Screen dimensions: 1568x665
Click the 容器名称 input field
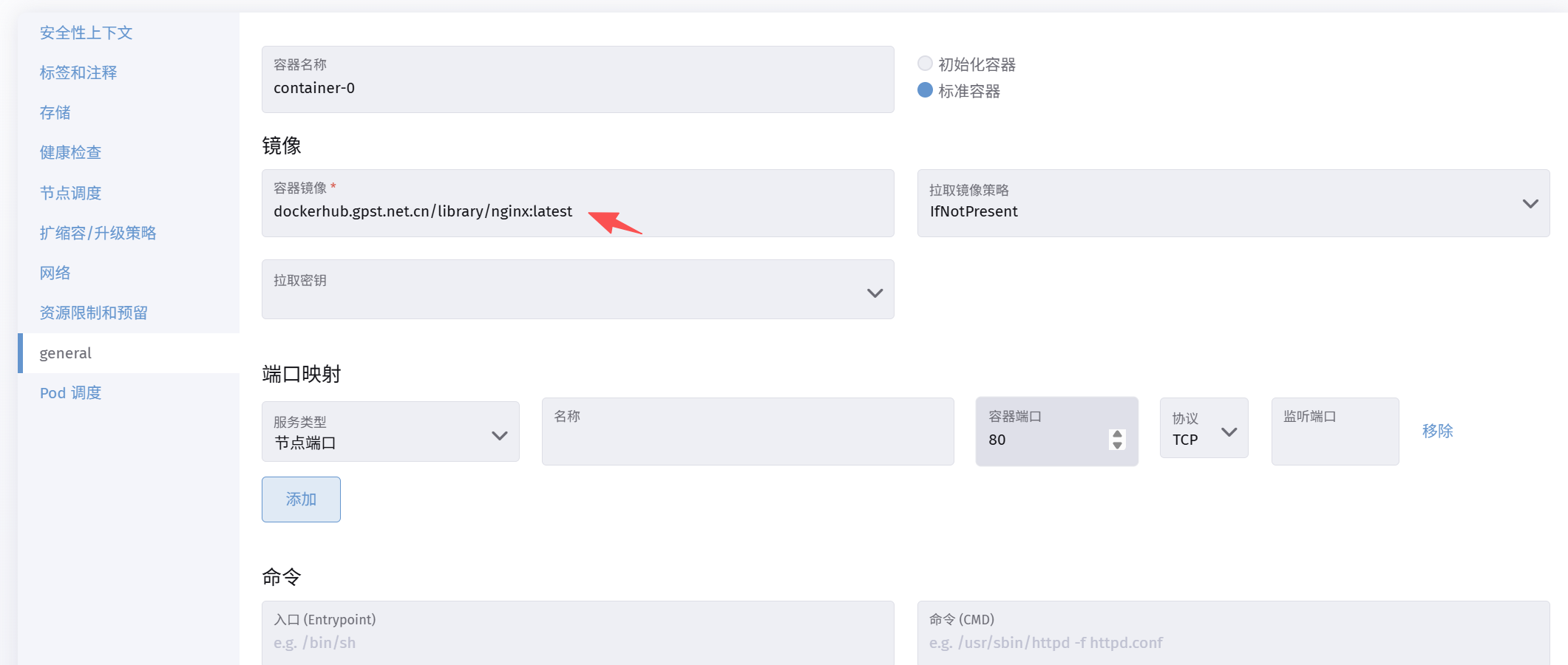[577, 79]
